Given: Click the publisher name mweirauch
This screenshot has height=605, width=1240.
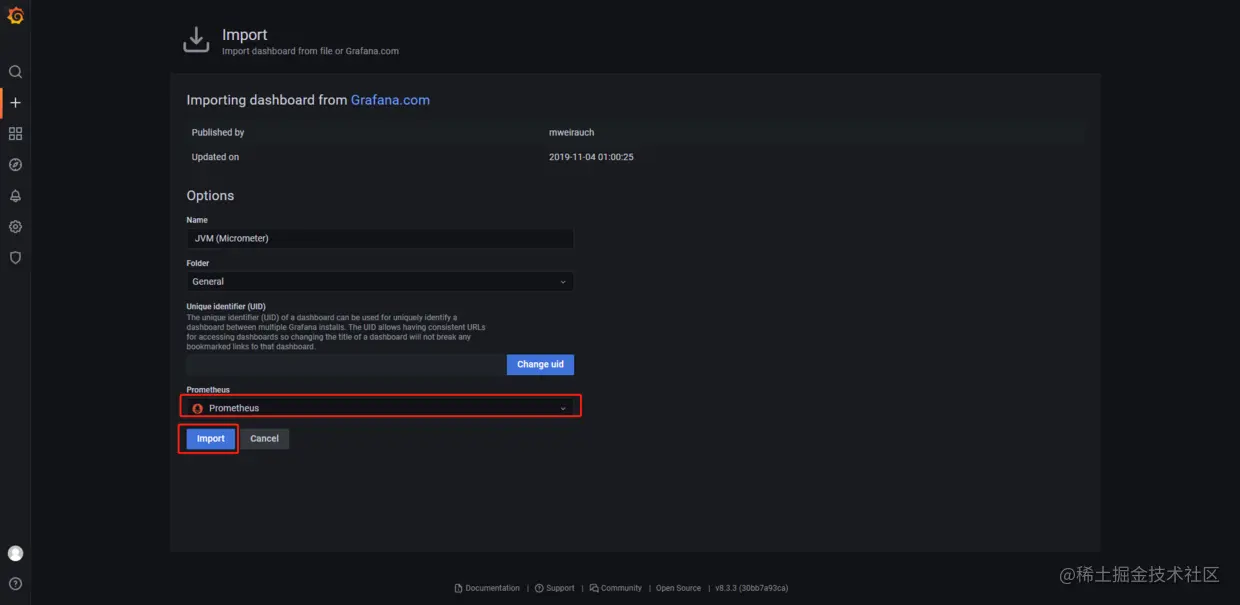Looking at the screenshot, I should click(x=572, y=132).
